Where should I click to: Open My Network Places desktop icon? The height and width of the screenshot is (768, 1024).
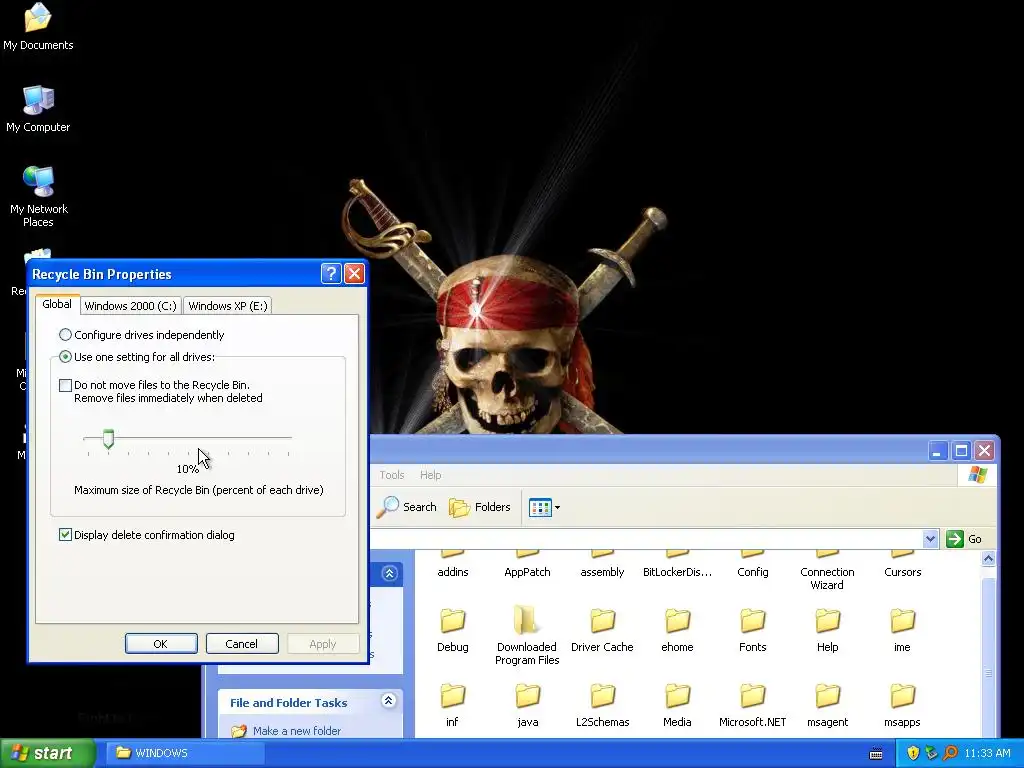(x=38, y=196)
